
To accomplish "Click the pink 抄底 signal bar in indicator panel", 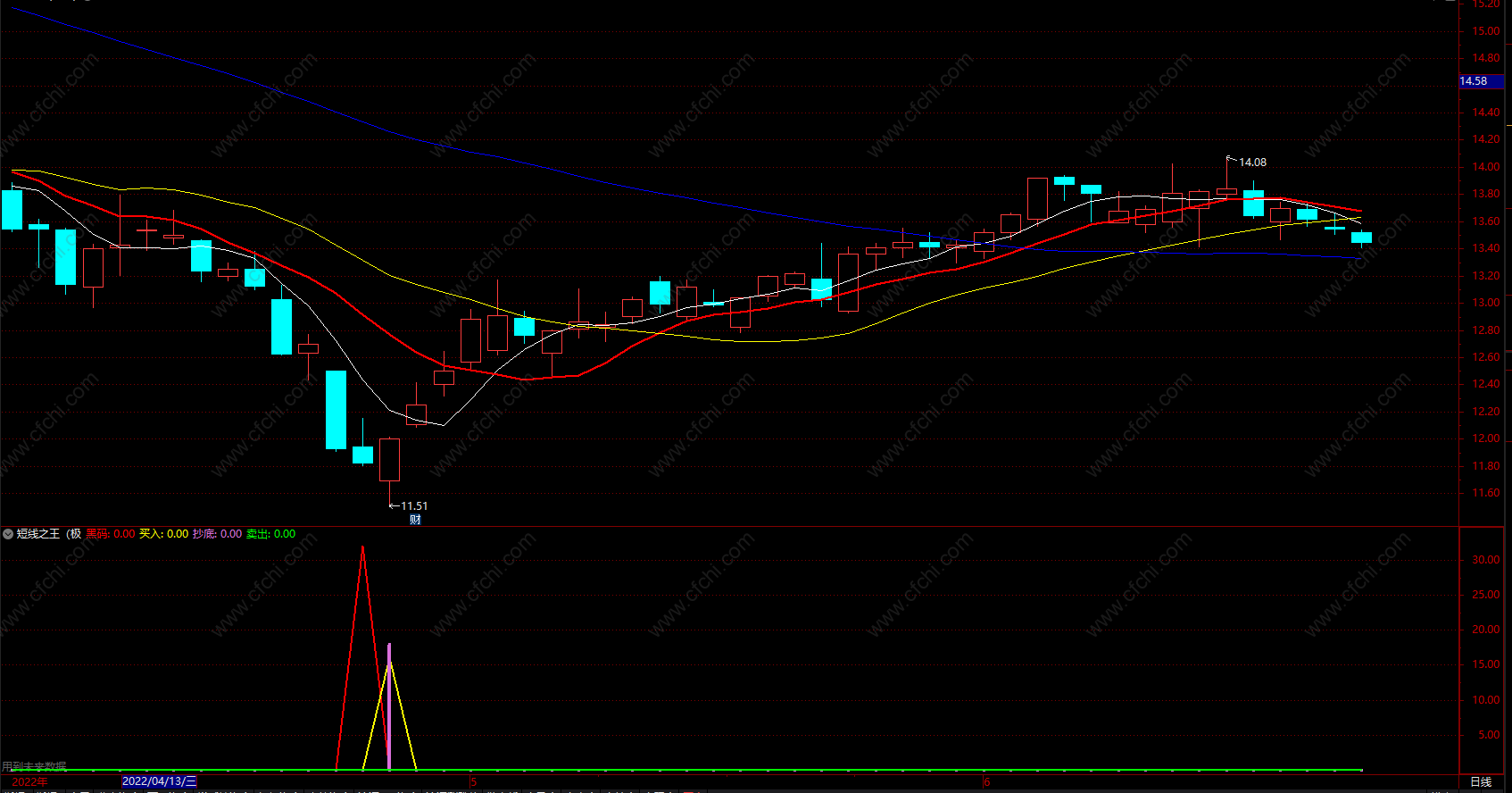I will (389, 705).
